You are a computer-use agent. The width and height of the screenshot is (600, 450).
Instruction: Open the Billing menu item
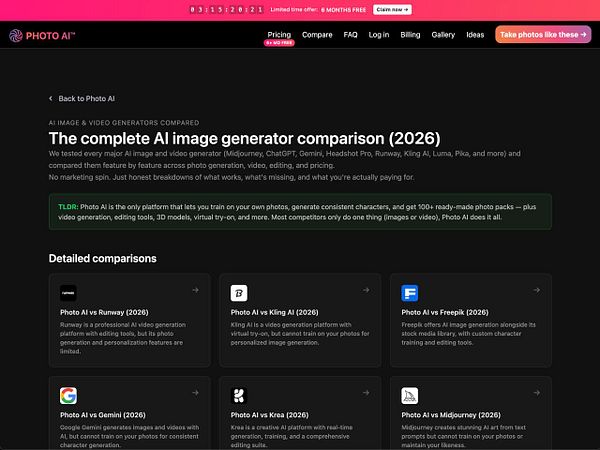point(410,35)
